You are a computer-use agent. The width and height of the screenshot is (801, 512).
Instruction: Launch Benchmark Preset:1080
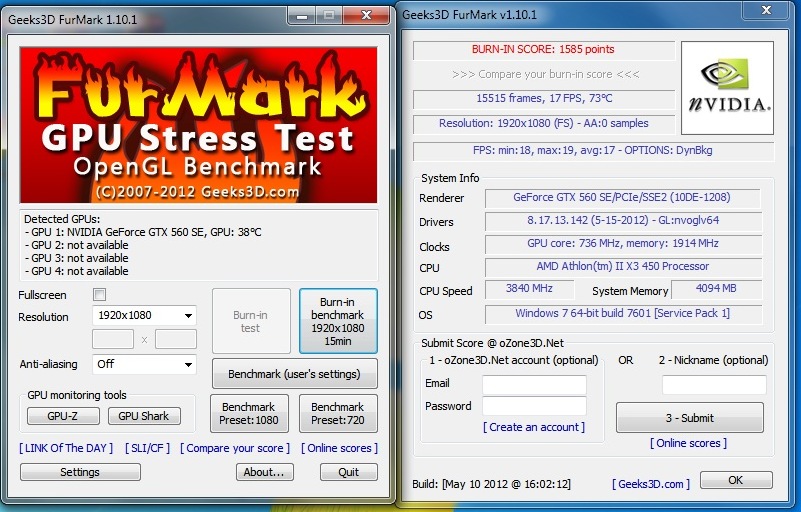pyautogui.click(x=249, y=413)
